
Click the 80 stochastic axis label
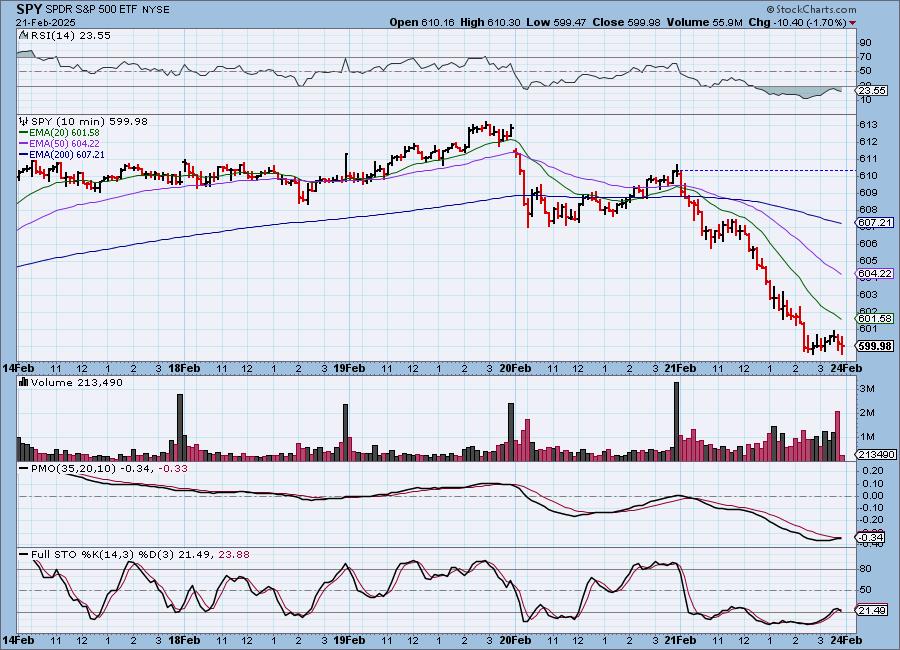tap(866, 568)
